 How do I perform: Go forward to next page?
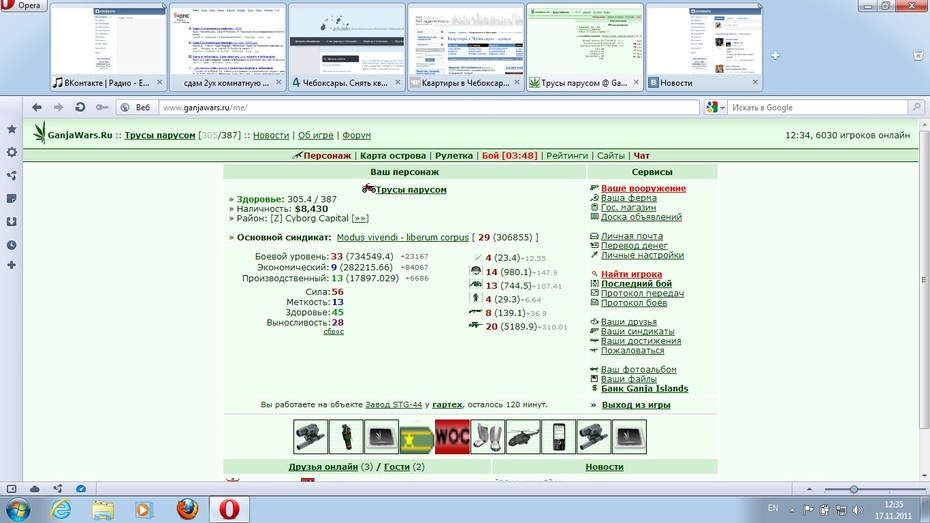coord(58,107)
